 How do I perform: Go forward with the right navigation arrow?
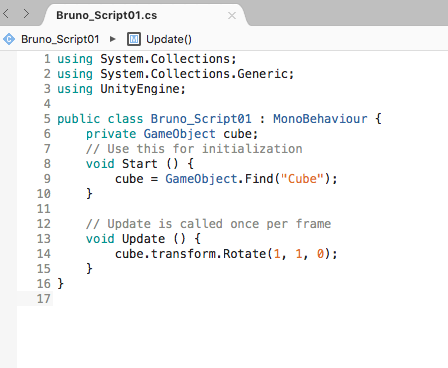pyautogui.click(x=26, y=14)
